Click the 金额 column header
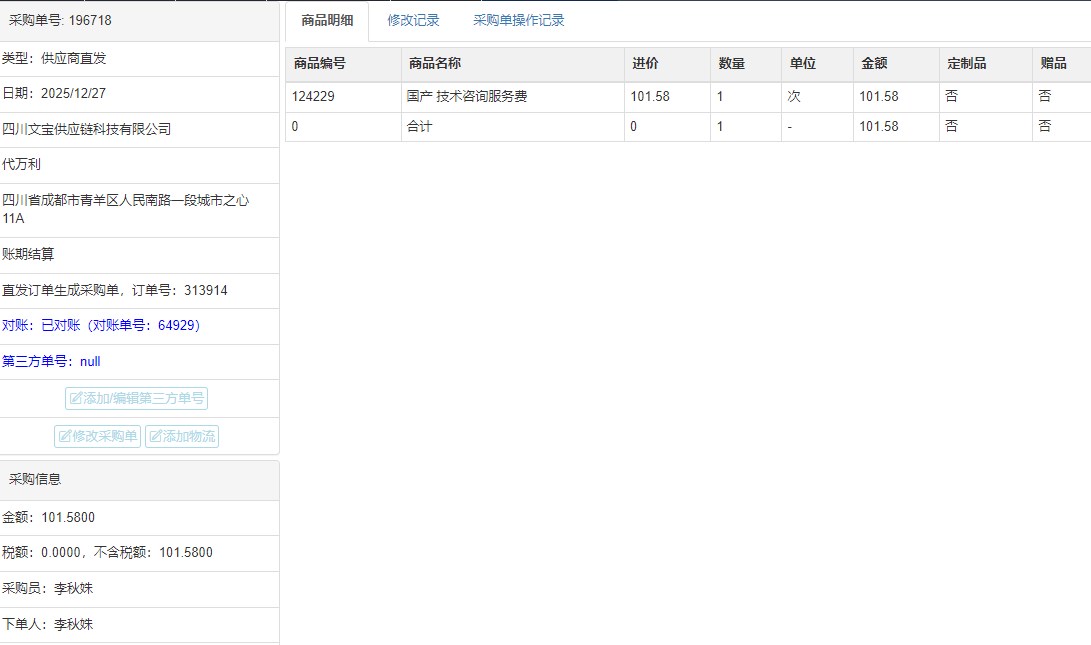 click(874, 64)
